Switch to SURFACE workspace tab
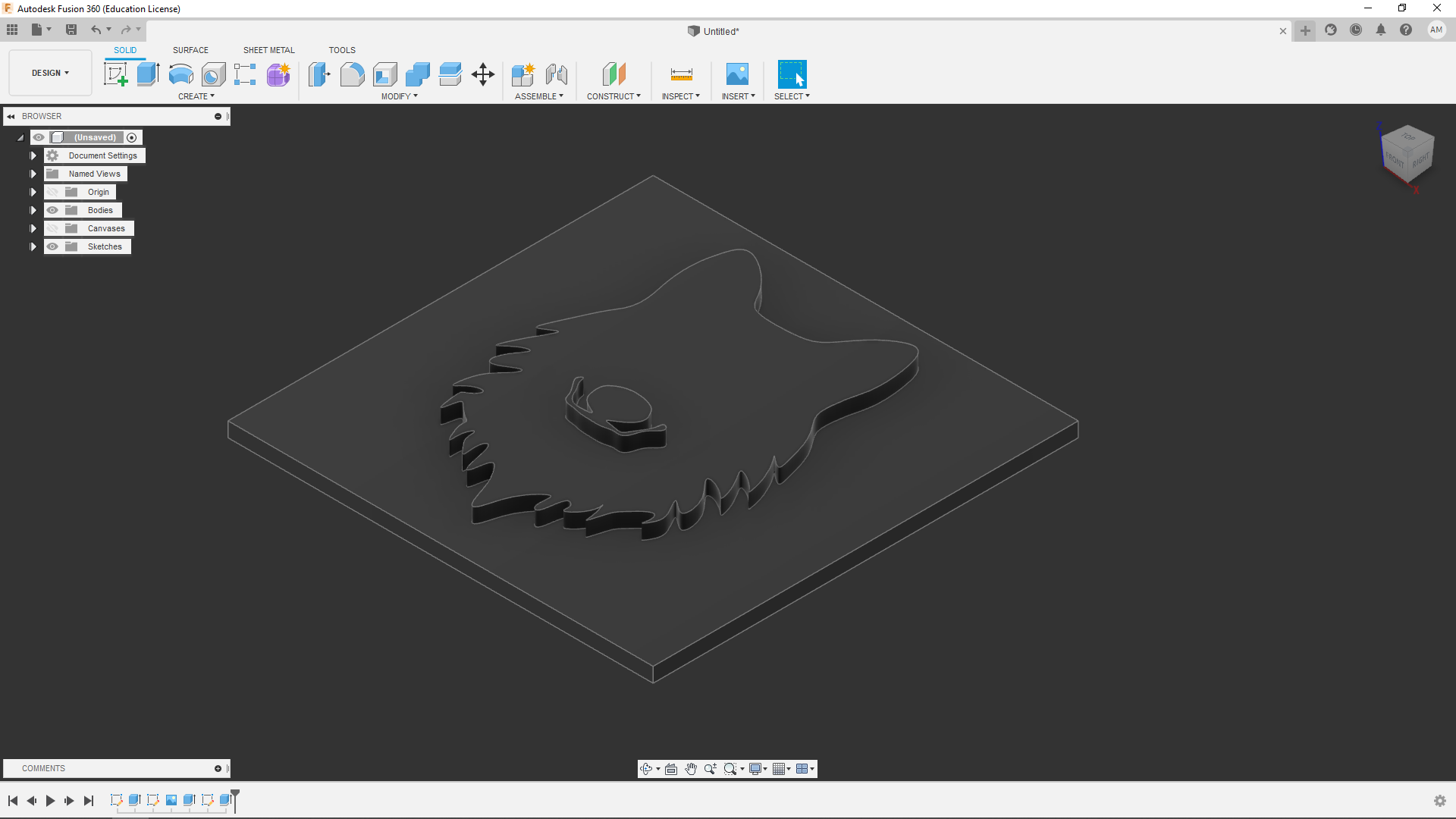The height and width of the screenshot is (819, 1456). 190,50
